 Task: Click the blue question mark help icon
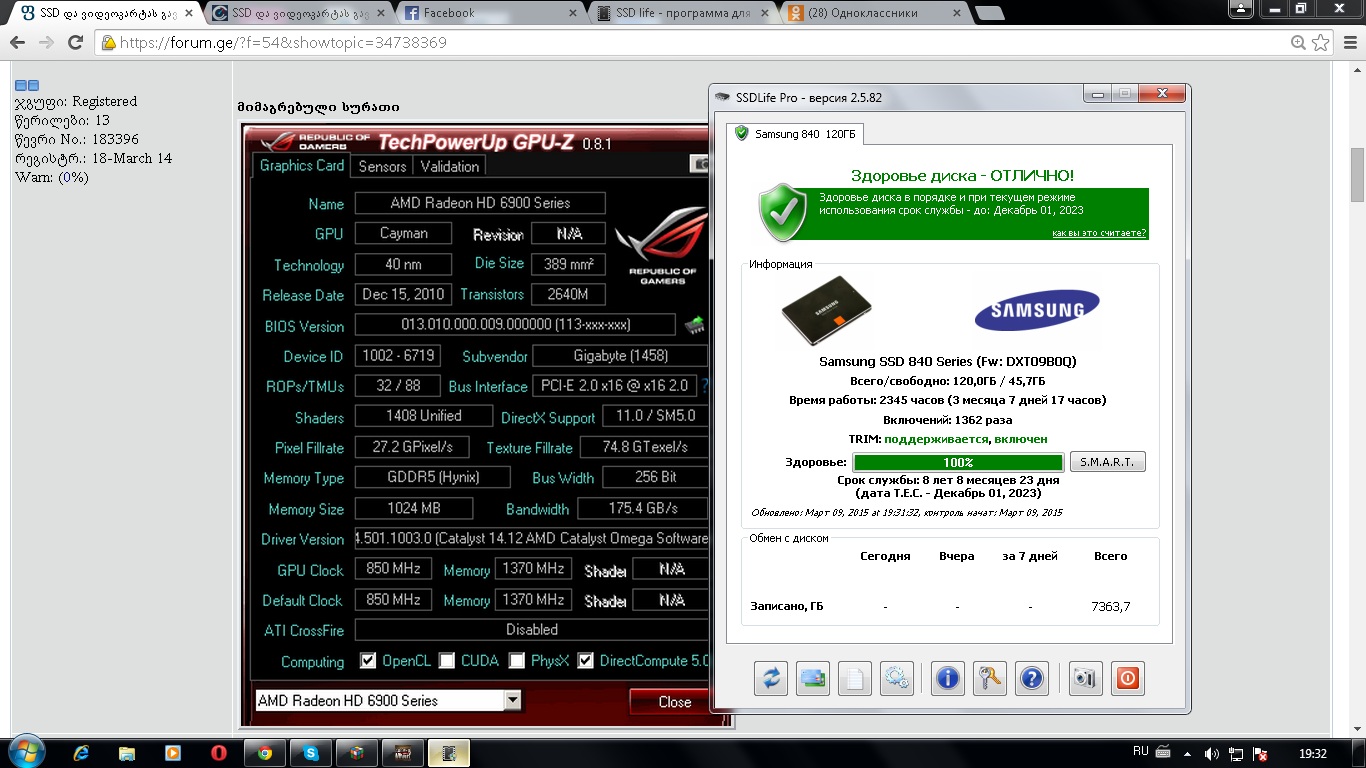click(1031, 679)
